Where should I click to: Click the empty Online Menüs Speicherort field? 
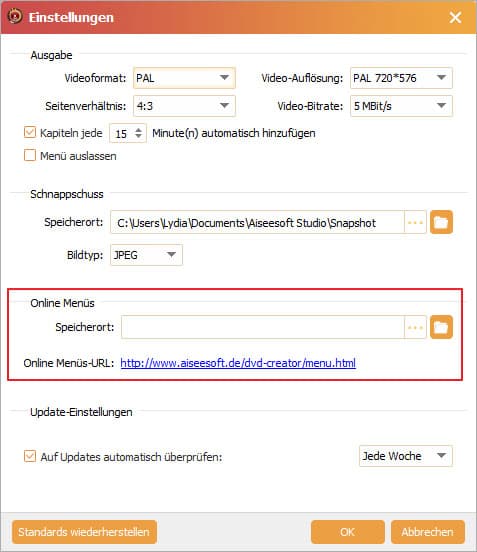pyautogui.click(x=263, y=327)
